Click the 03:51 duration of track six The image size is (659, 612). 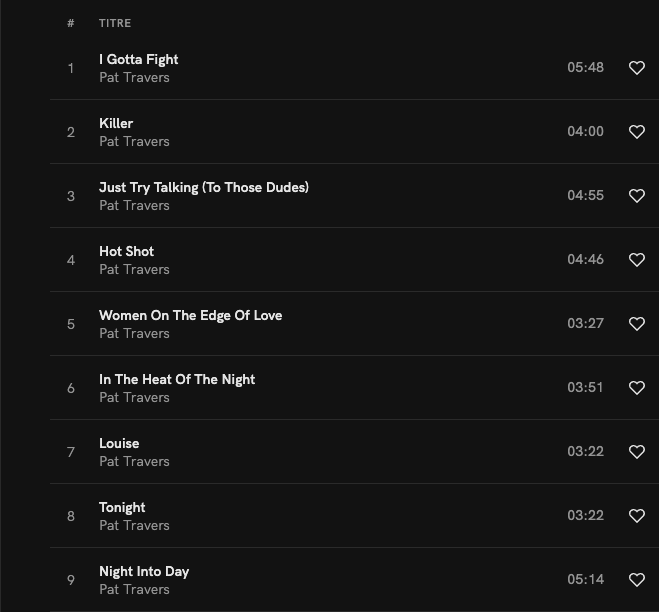(585, 388)
